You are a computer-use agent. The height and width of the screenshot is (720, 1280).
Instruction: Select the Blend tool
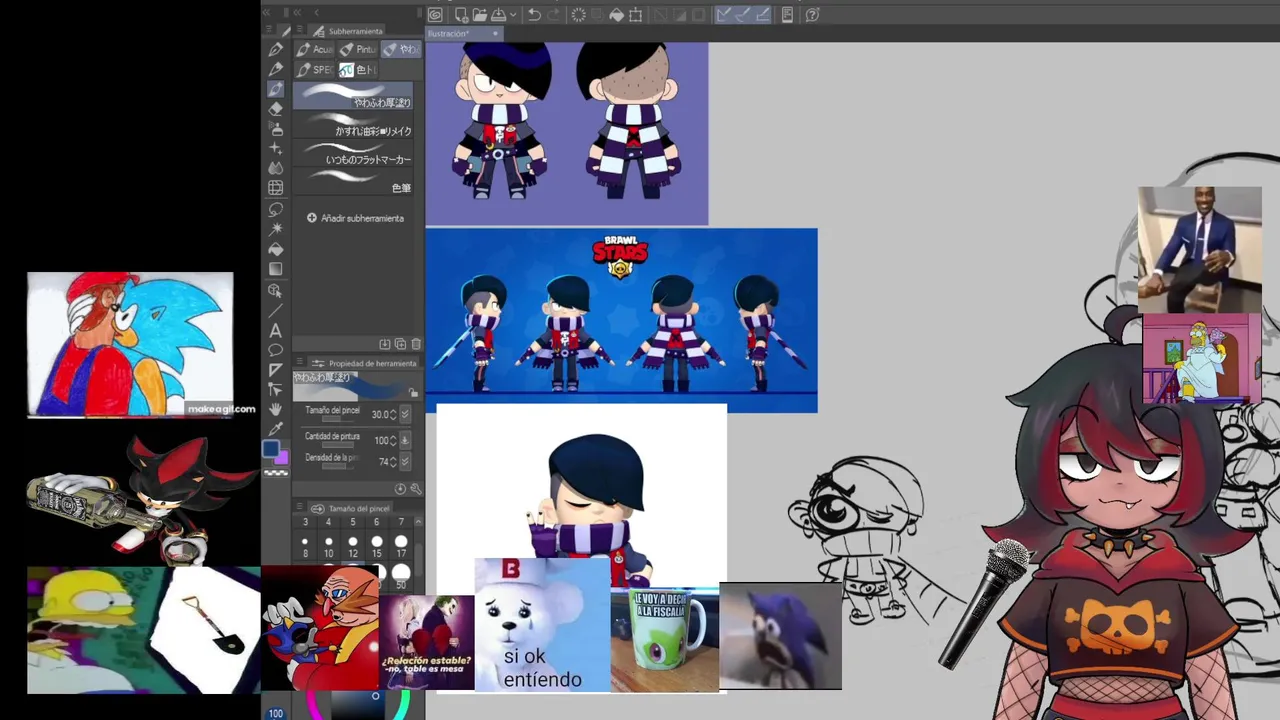[x=275, y=168]
